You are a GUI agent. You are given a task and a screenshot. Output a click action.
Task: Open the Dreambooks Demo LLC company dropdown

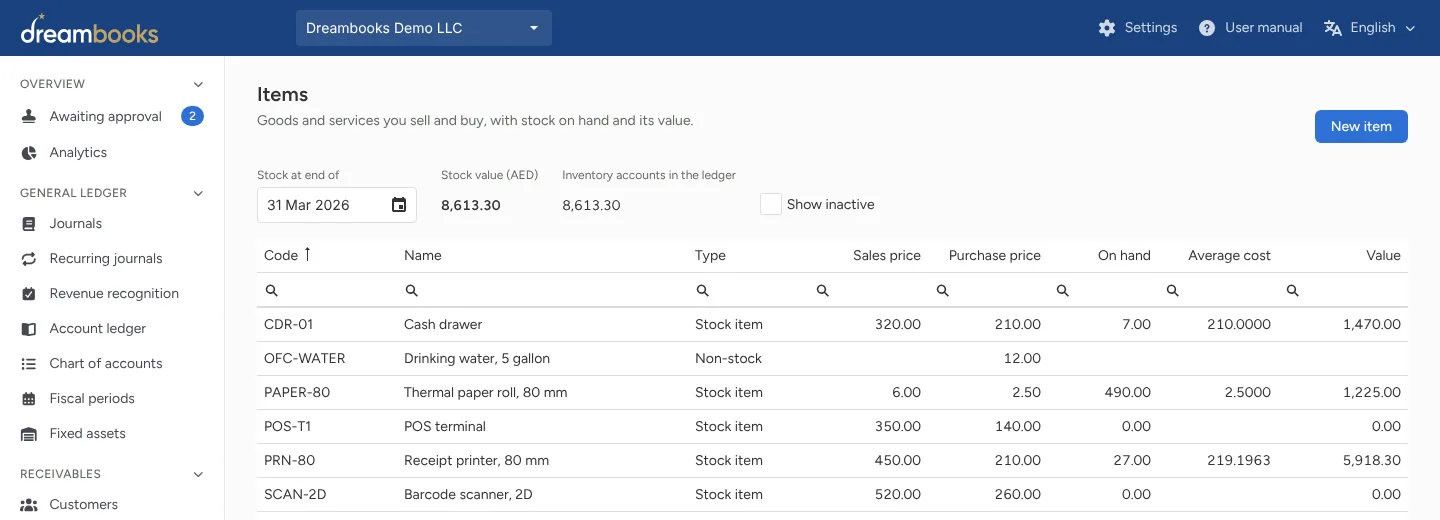coord(424,28)
